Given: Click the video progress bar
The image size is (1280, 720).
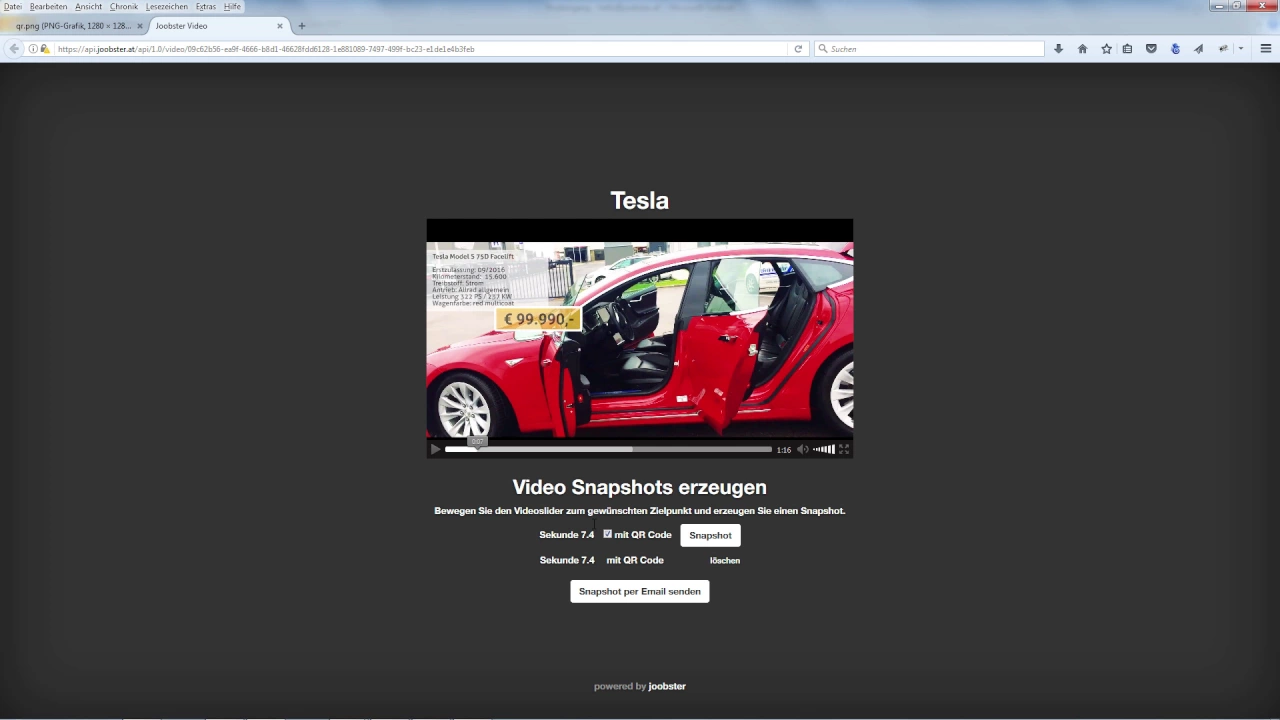Looking at the screenshot, I should coord(608,450).
